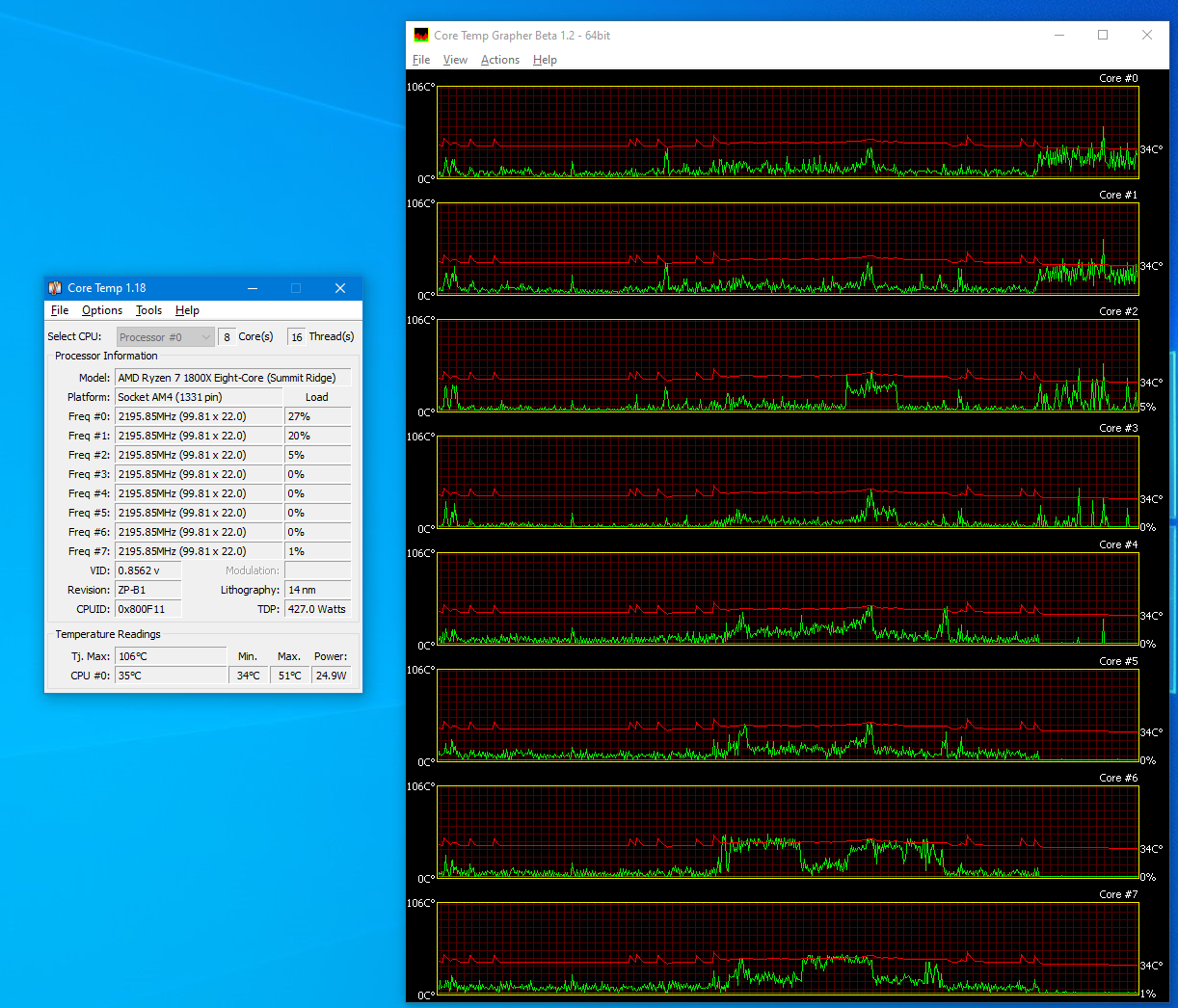Open Help menu in Core Temp Grapher
The width and height of the screenshot is (1178, 1008).
pyautogui.click(x=545, y=60)
